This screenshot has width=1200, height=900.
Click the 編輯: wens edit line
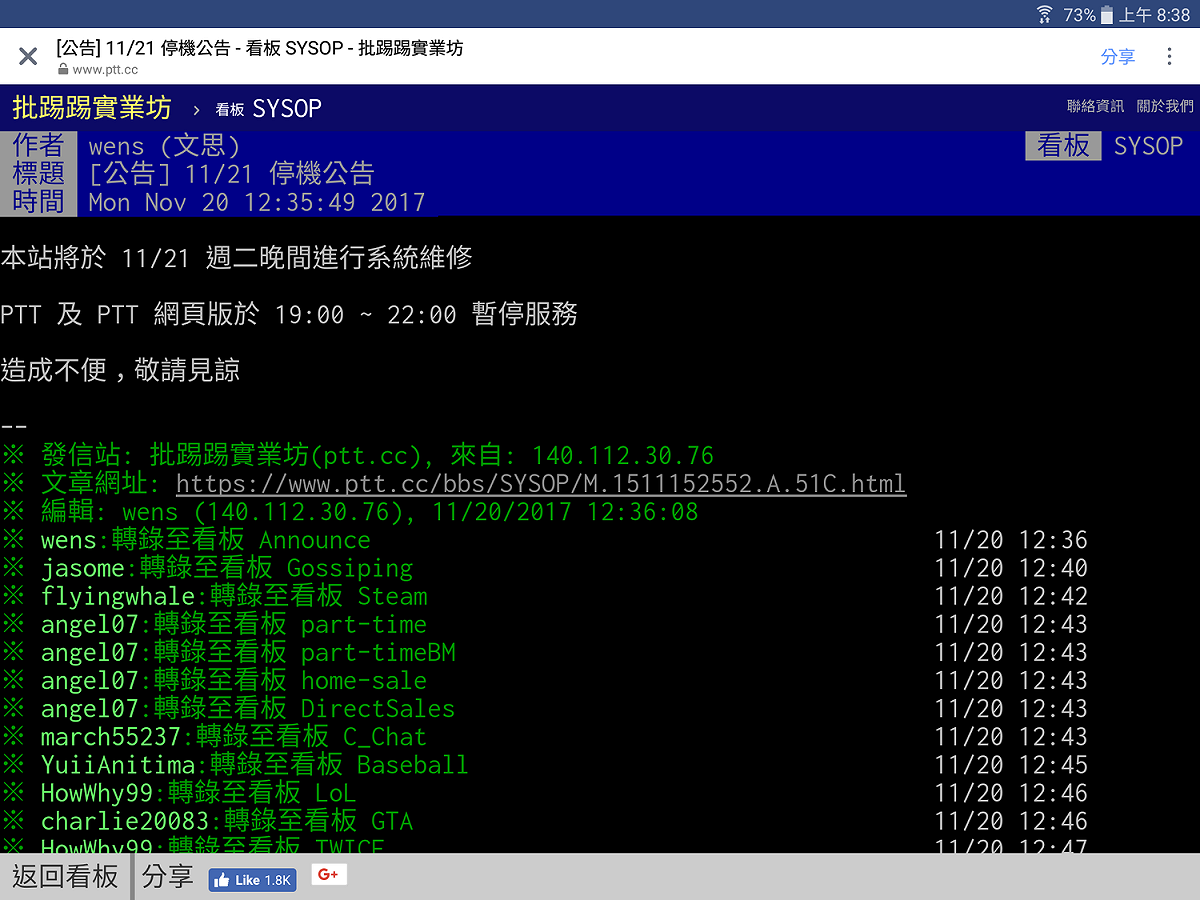(350, 512)
